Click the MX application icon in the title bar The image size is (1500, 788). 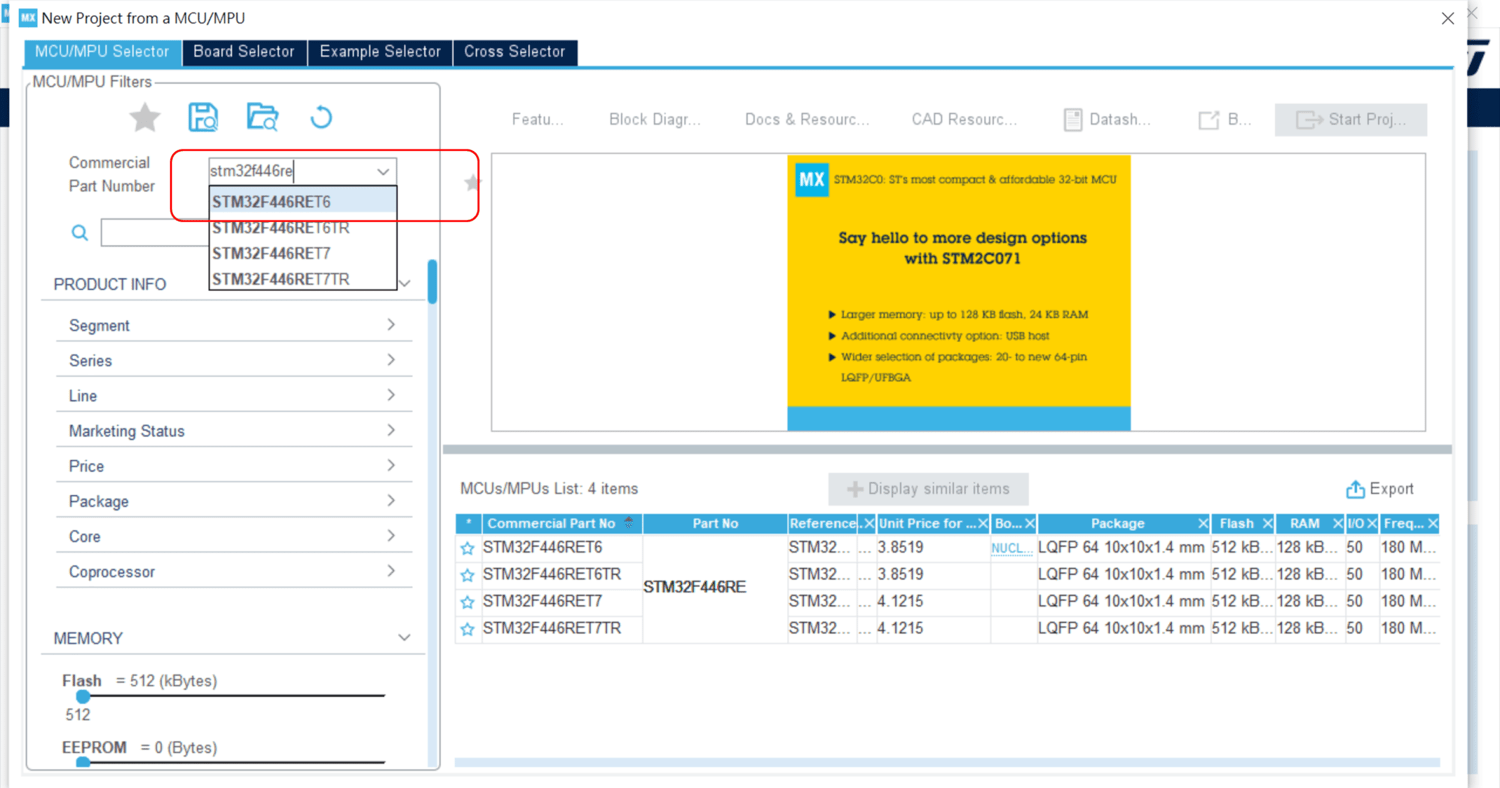pyautogui.click(x=28, y=18)
